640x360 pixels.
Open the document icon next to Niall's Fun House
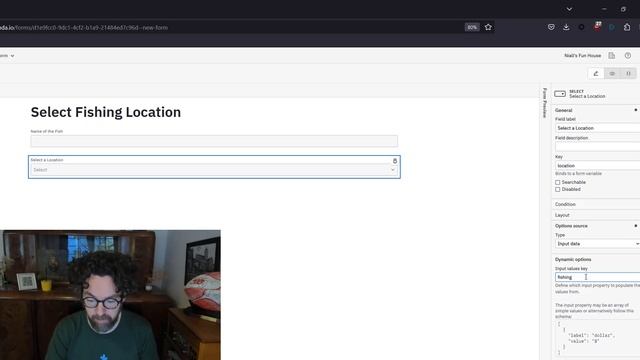(611, 56)
